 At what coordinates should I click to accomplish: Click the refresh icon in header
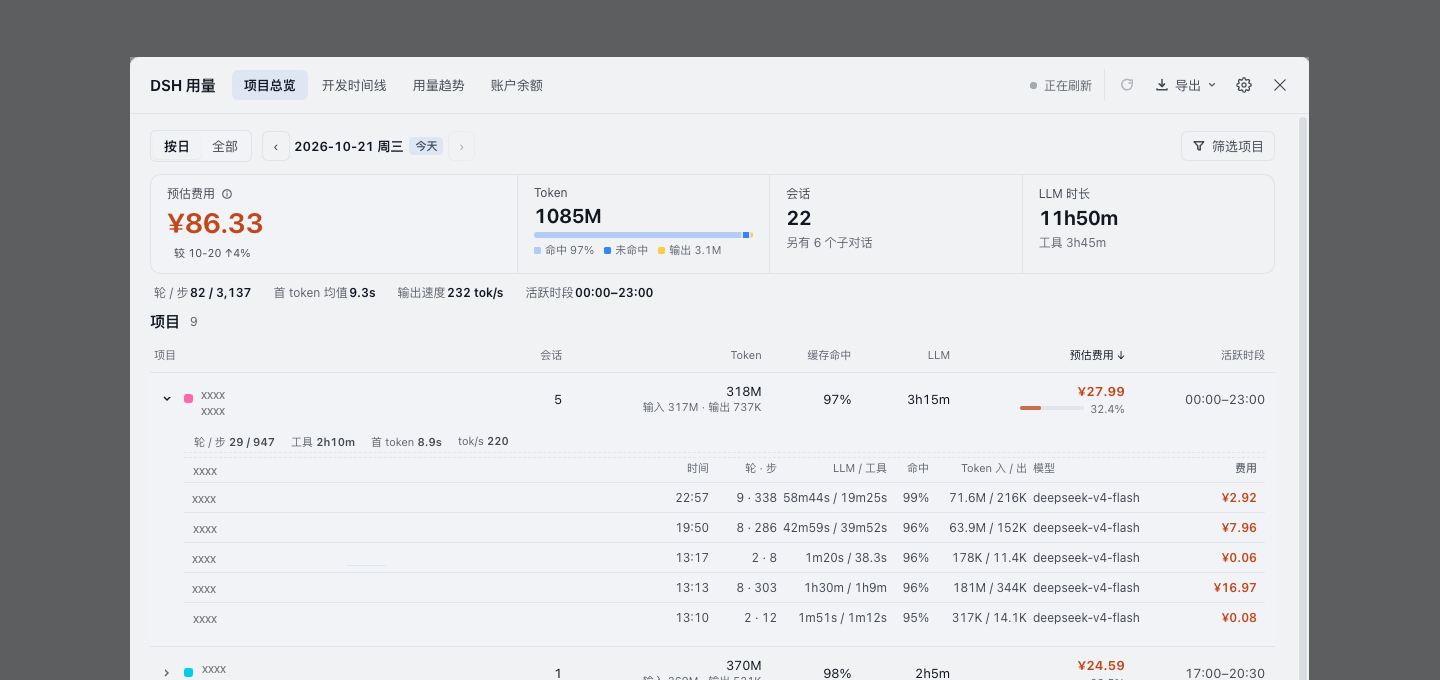coord(1127,85)
